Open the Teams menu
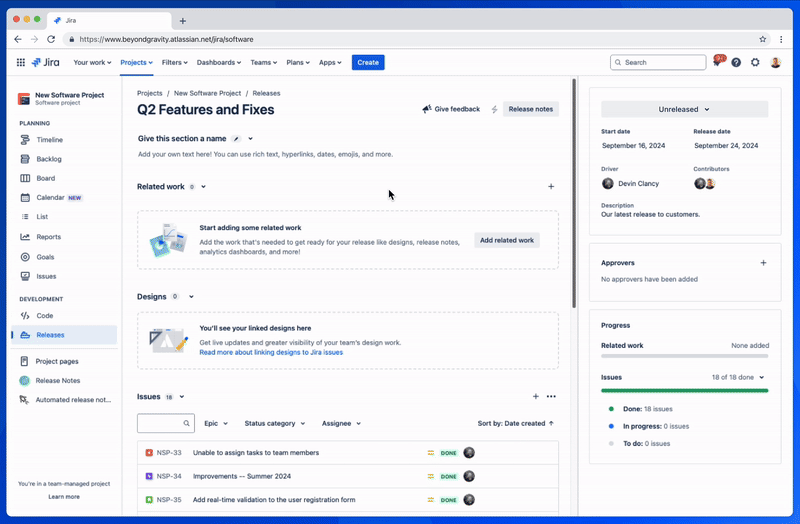The height and width of the screenshot is (524, 800). point(263,62)
